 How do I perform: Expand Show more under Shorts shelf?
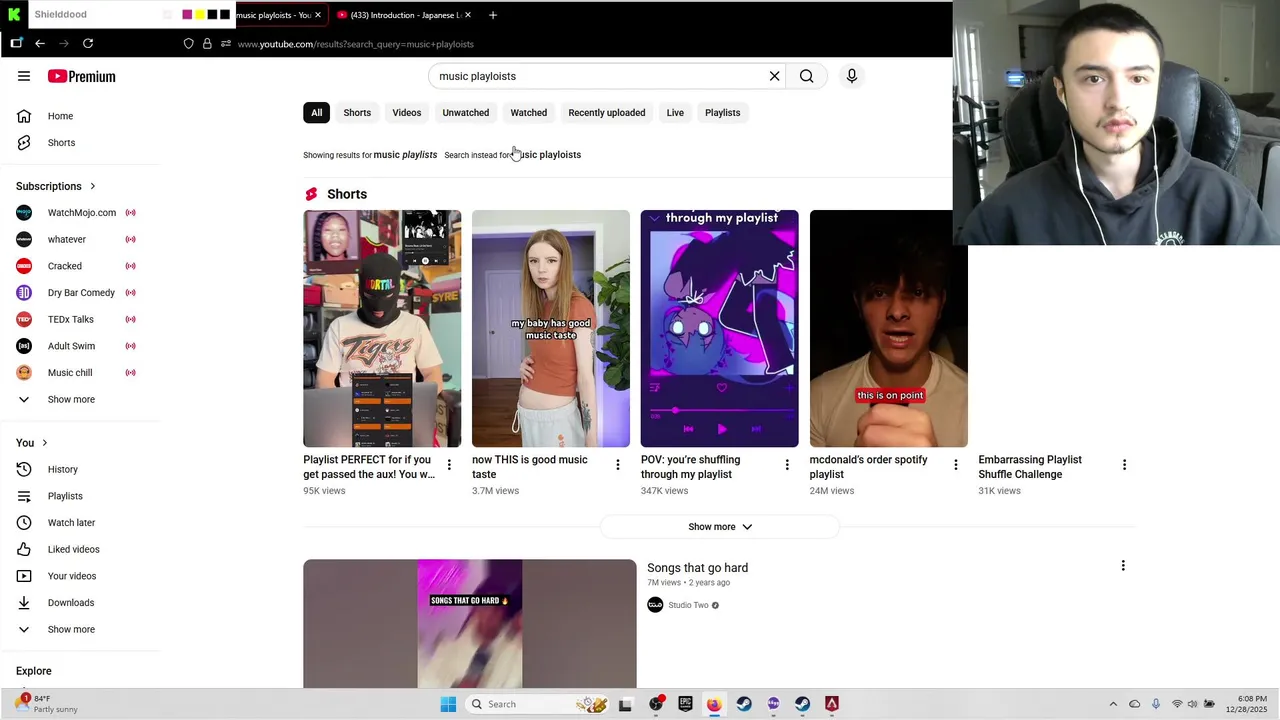[719, 527]
